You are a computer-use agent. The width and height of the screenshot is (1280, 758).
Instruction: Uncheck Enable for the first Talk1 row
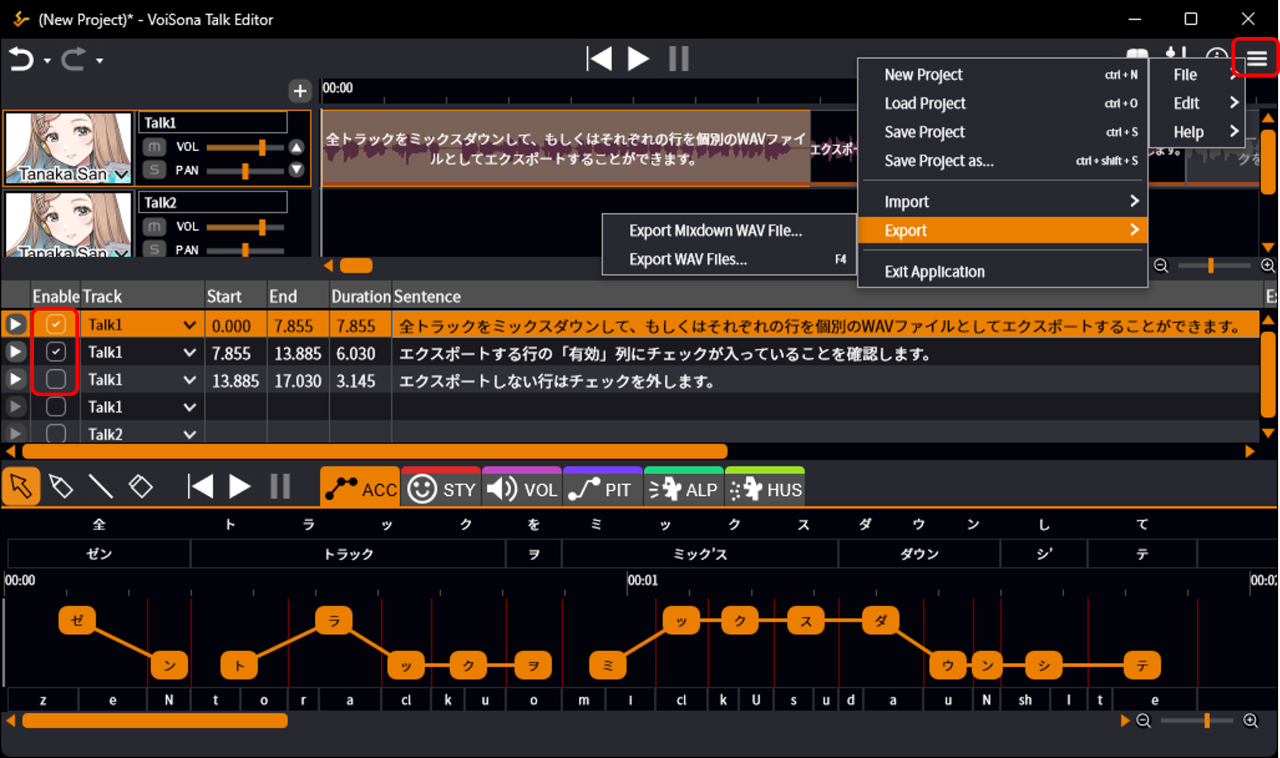[56, 325]
